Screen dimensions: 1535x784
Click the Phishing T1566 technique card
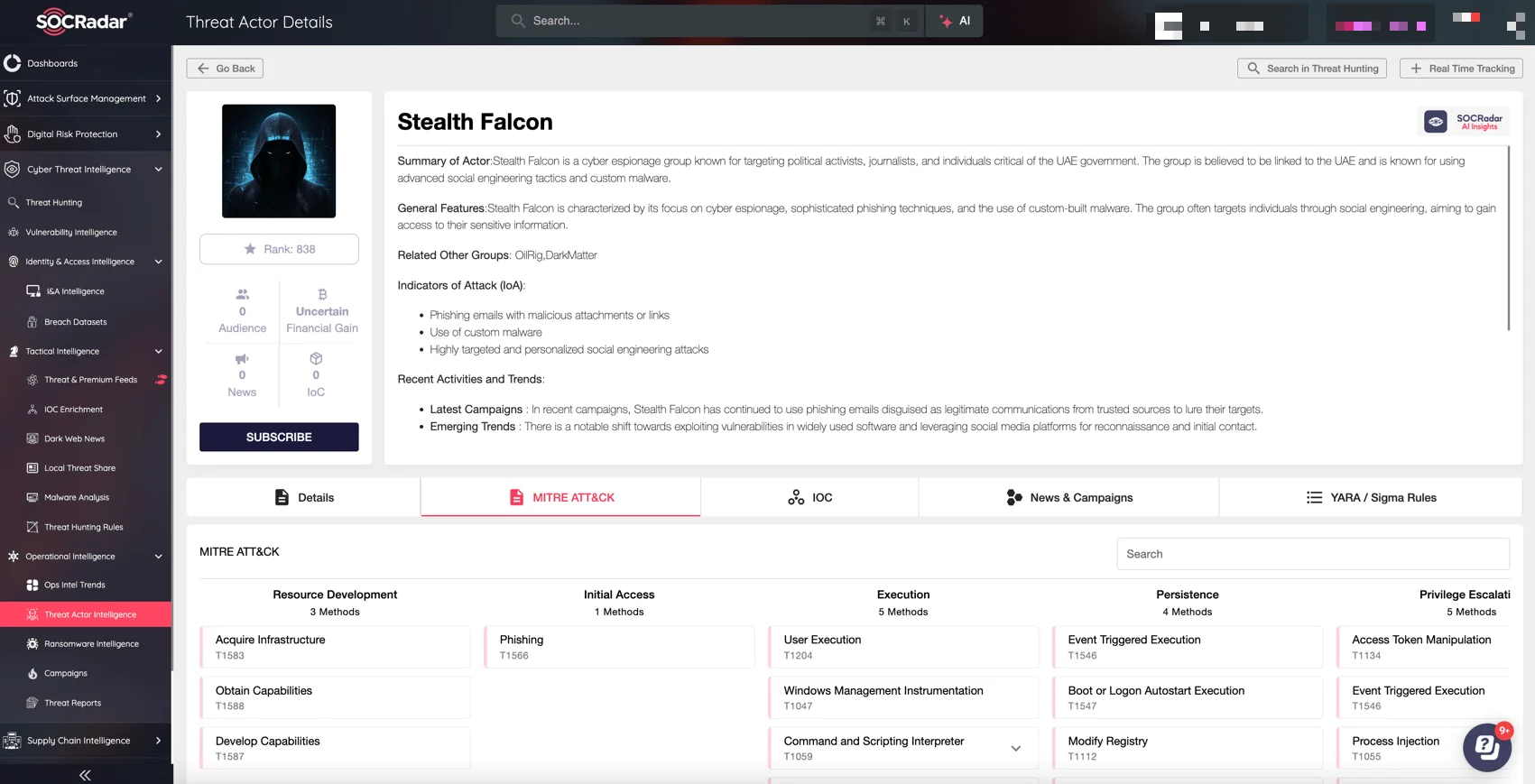(619, 647)
